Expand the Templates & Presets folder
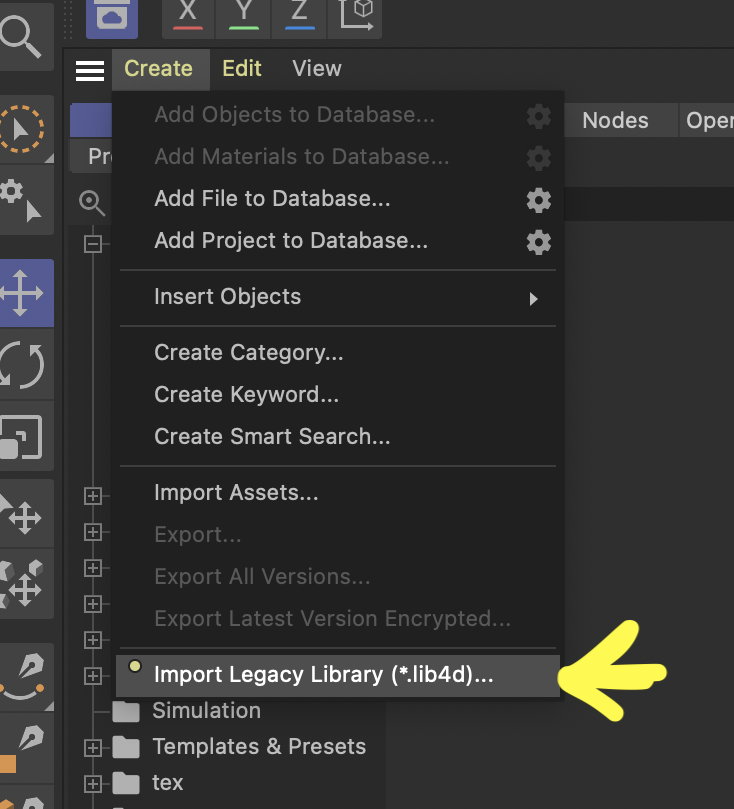Viewport: 734px width, 809px height. click(93, 747)
